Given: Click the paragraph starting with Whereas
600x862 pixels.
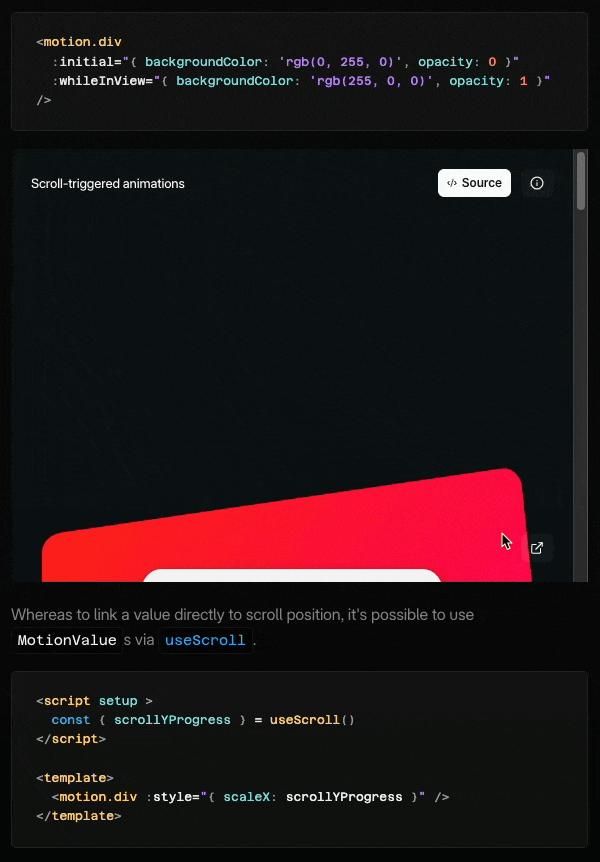Looking at the screenshot, I should (242, 614).
